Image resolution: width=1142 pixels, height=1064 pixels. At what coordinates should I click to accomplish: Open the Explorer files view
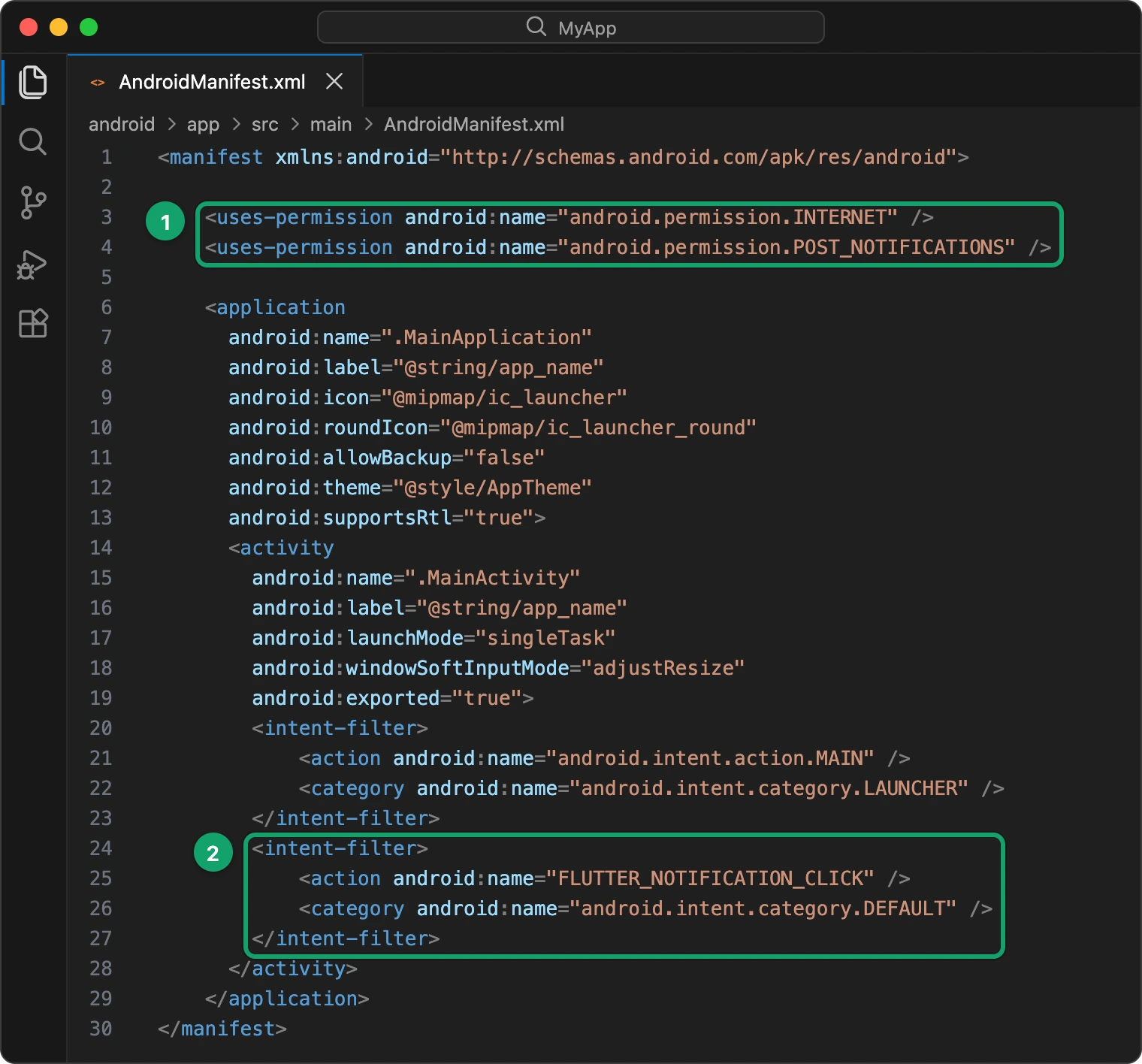(x=32, y=81)
